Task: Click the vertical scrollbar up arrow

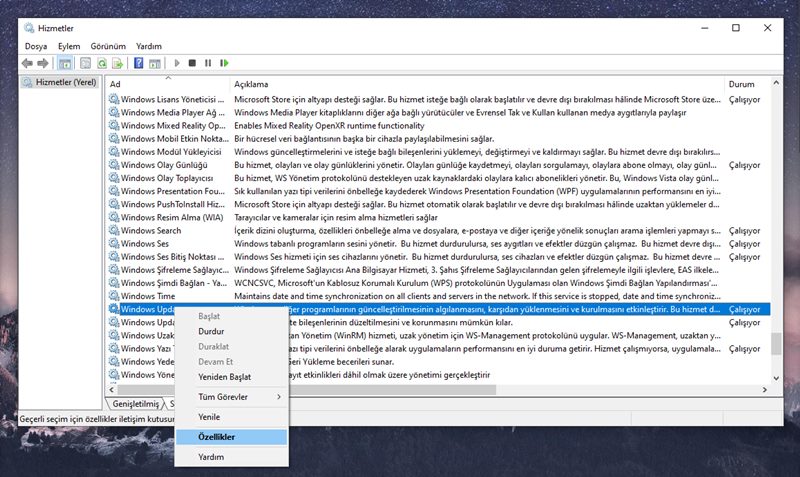Action: [777, 83]
